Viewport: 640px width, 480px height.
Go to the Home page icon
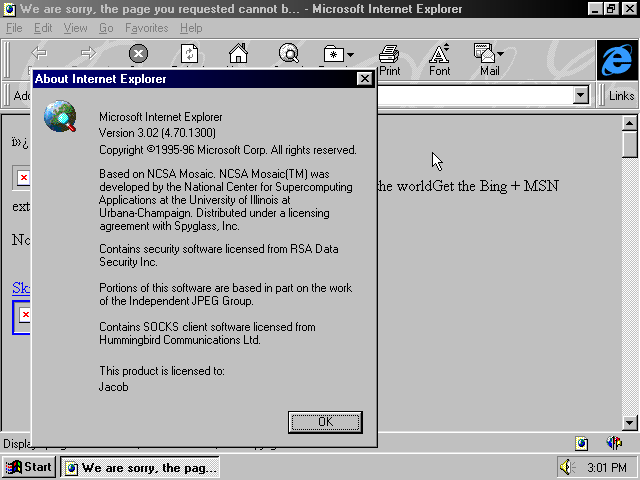pyautogui.click(x=238, y=53)
